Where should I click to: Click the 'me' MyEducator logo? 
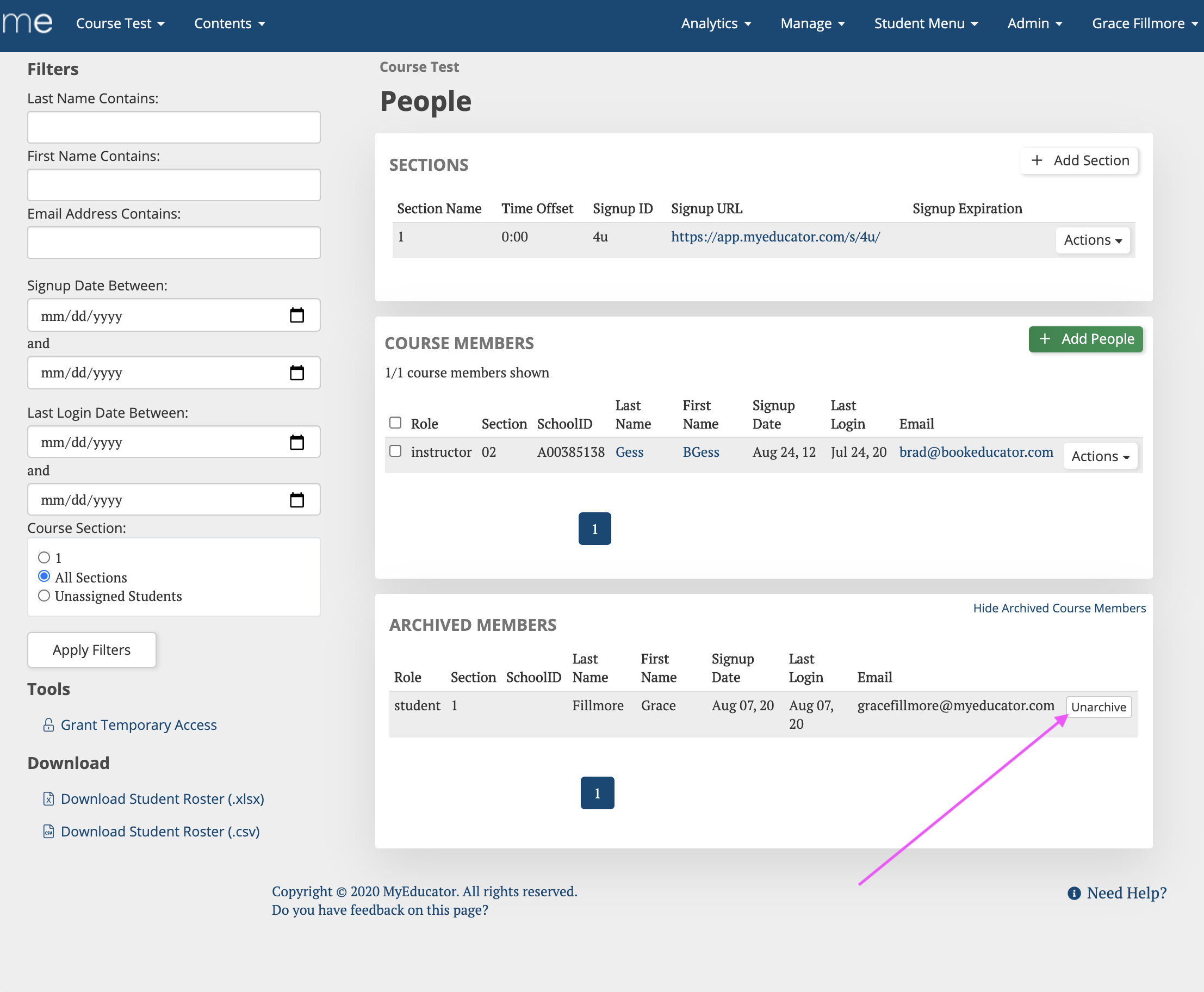tap(27, 23)
